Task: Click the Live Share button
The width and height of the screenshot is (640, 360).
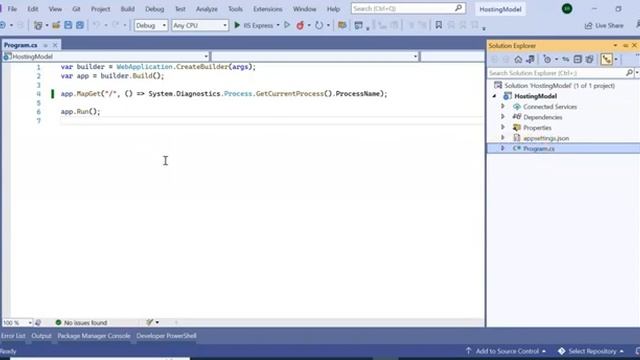Action: tap(604, 25)
